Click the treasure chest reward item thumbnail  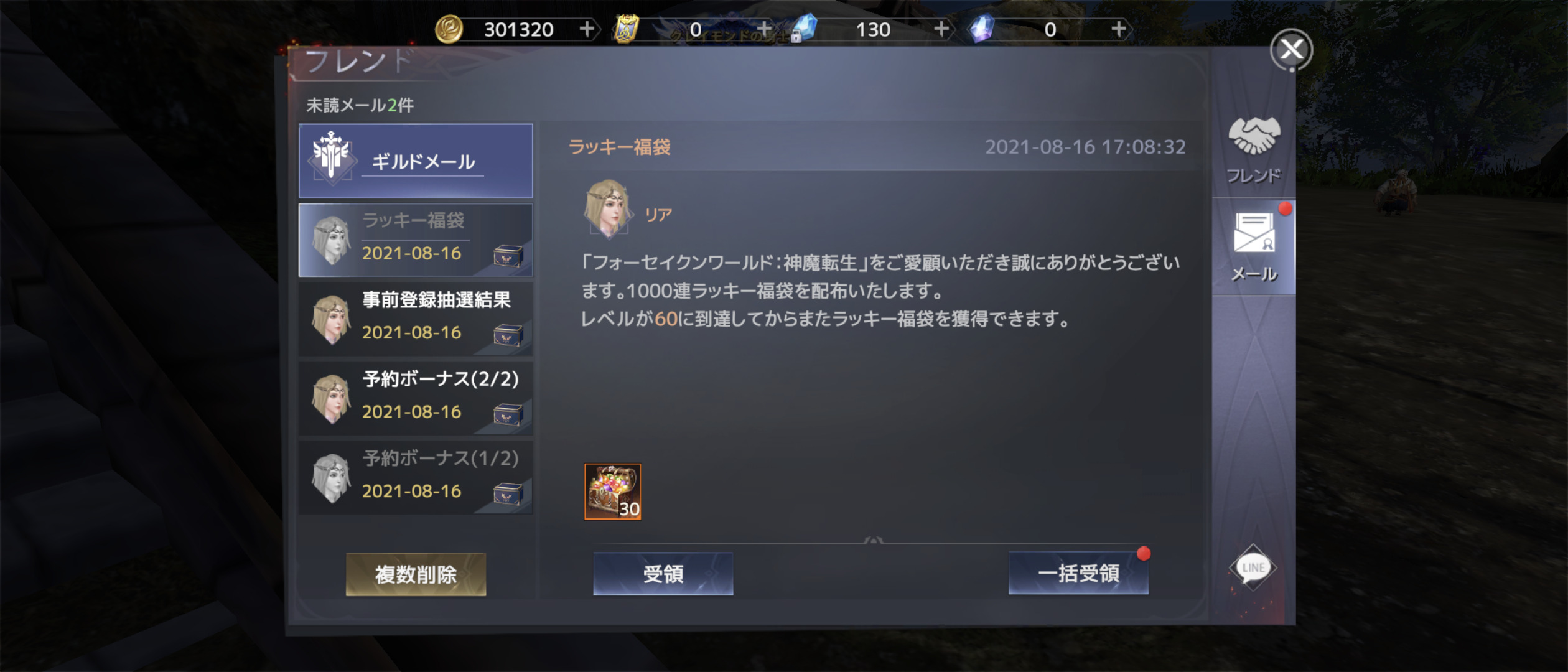pos(612,492)
